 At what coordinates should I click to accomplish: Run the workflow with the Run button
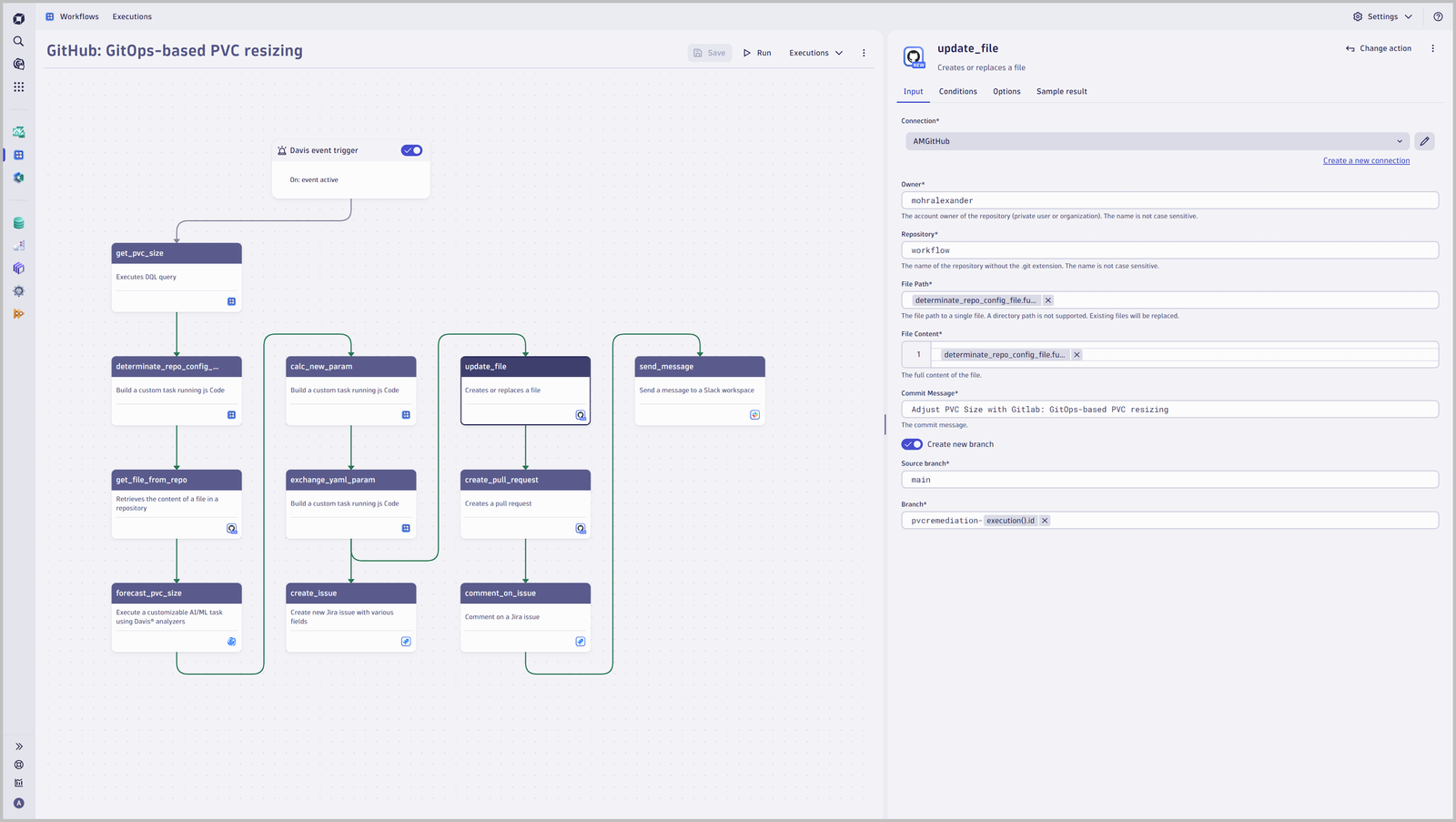coord(757,53)
